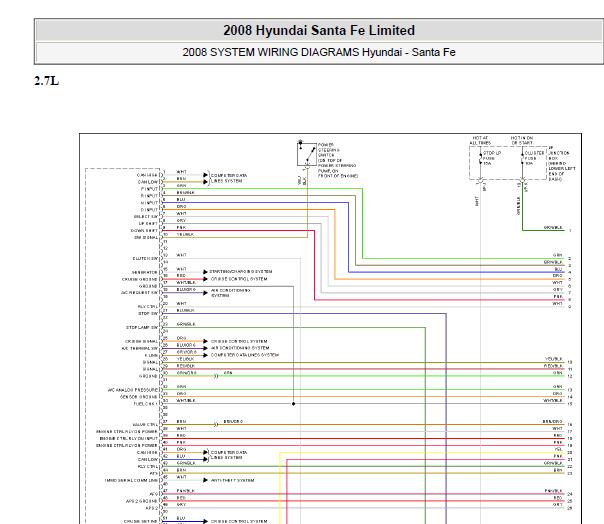Click the 'BRN/ORG' right-side label at connector 16
Screen dimensions: 604x524
552,422
